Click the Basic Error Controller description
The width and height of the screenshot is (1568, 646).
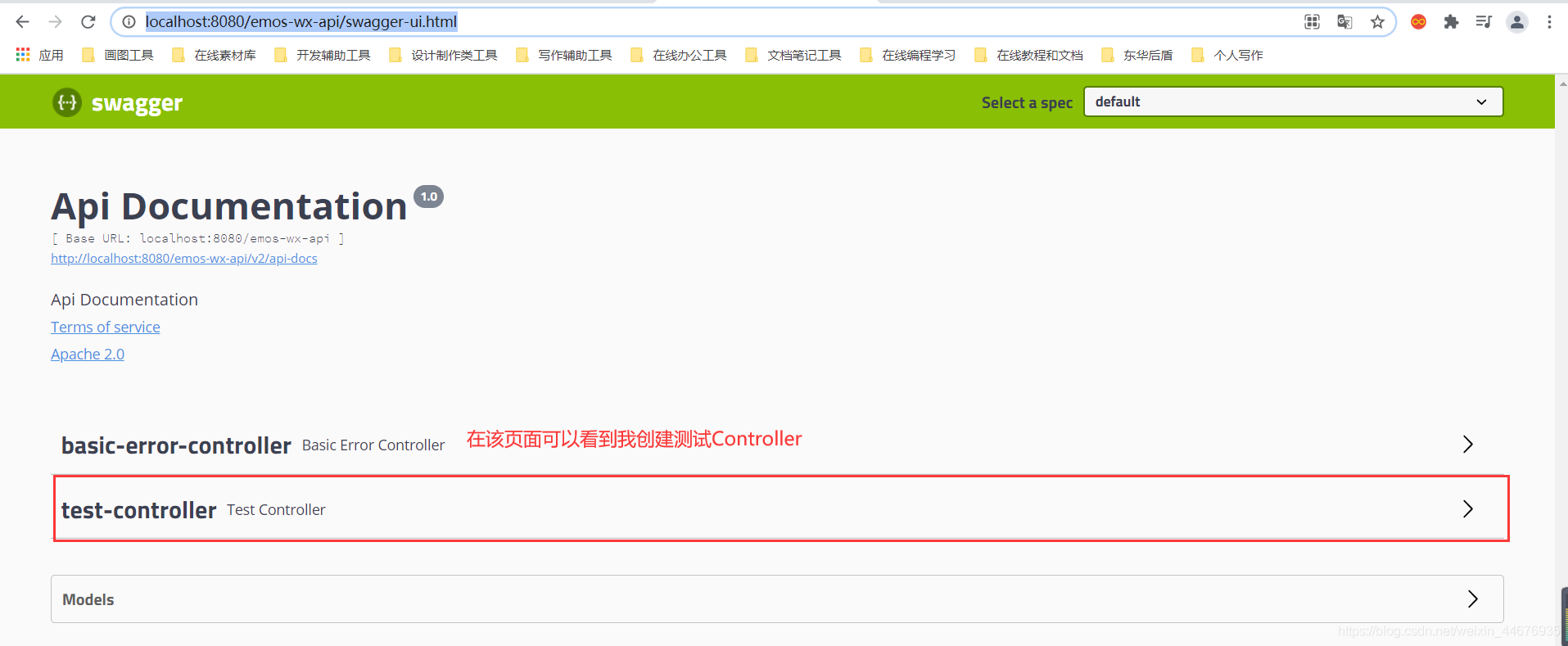373,445
